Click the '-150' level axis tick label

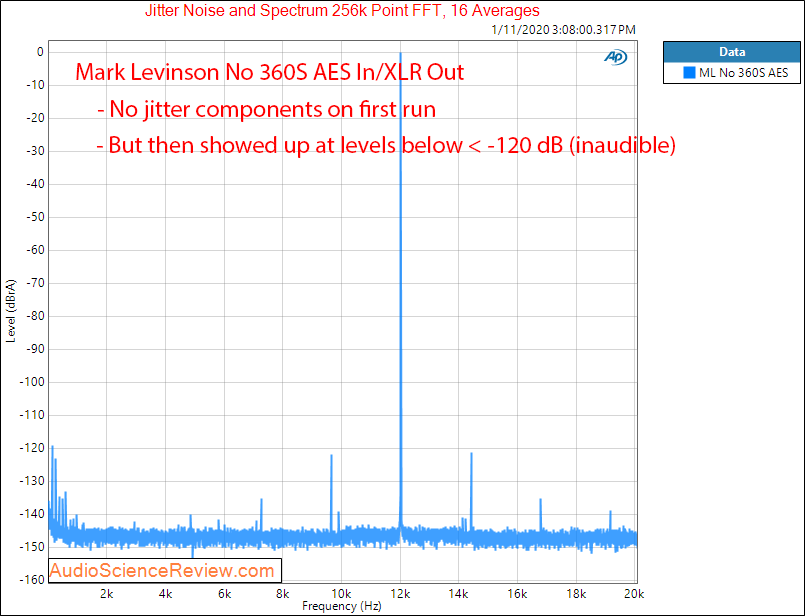[32, 547]
